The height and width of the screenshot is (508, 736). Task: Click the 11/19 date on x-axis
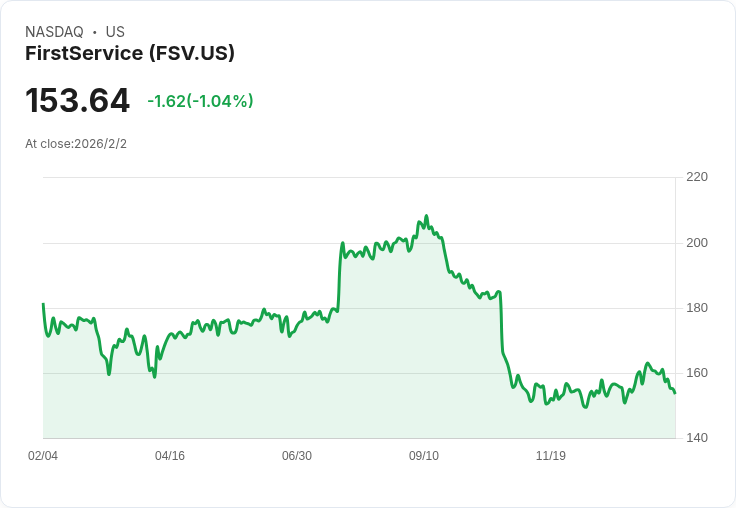551,456
